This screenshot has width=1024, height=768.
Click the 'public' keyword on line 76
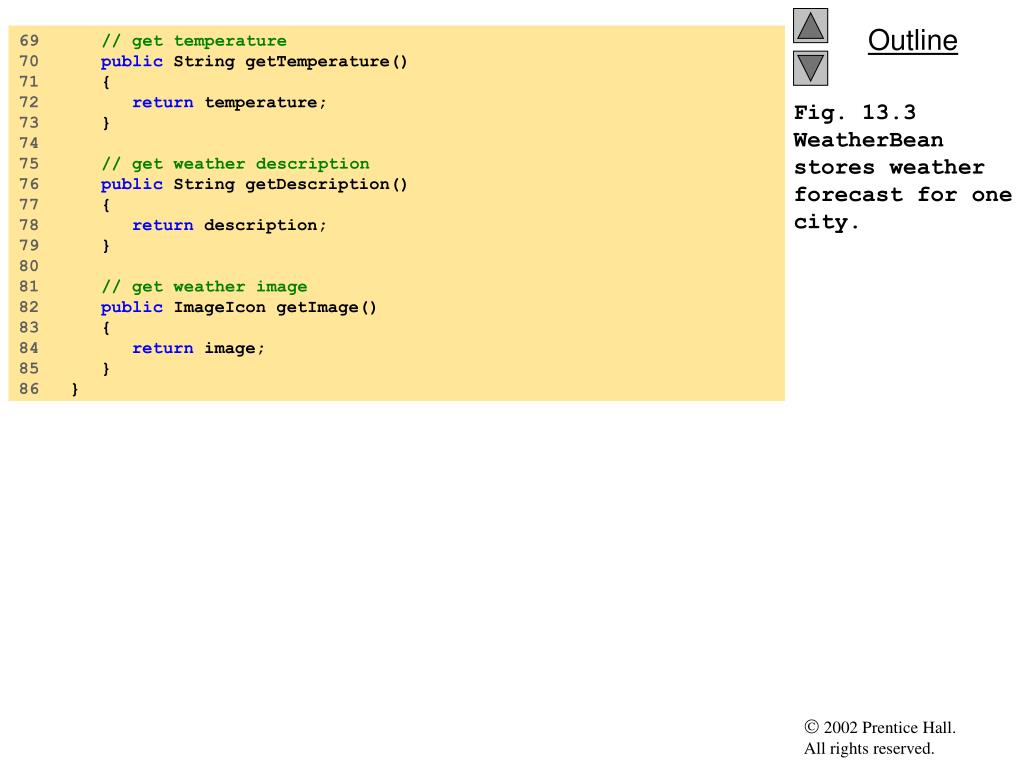pos(131,184)
